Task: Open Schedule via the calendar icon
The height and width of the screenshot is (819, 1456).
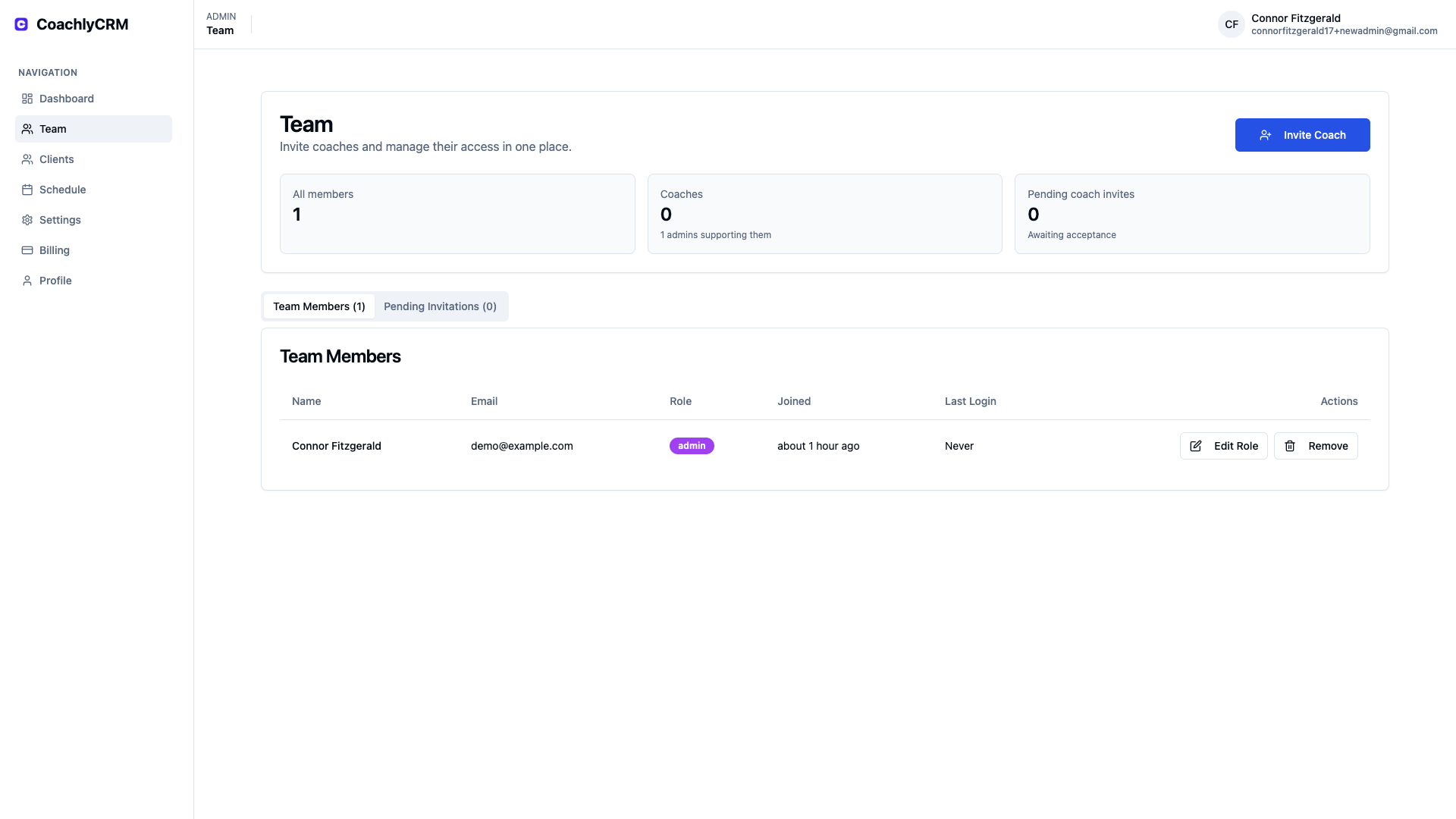Action: pyautogui.click(x=27, y=190)
